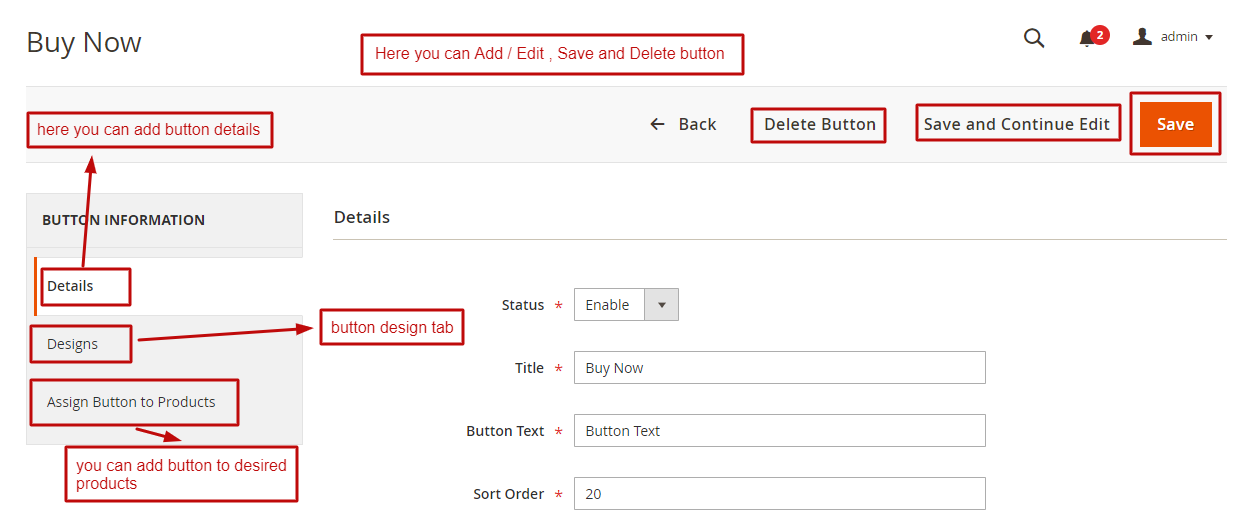1256x525 pixels.
Task: Click the Buy Now page heading
Action: (x=84, y=43)
